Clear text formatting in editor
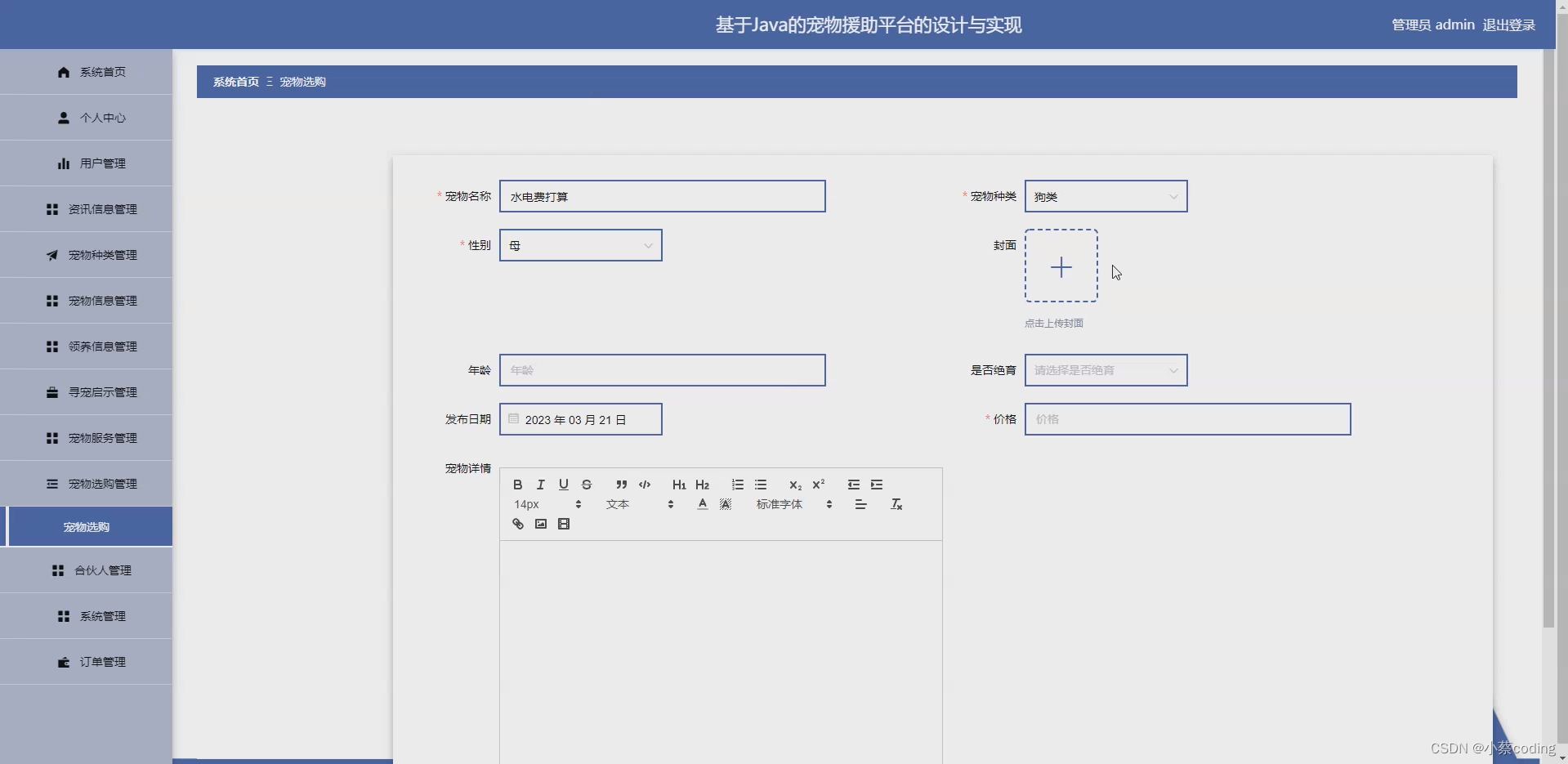 tap(896, 504)
